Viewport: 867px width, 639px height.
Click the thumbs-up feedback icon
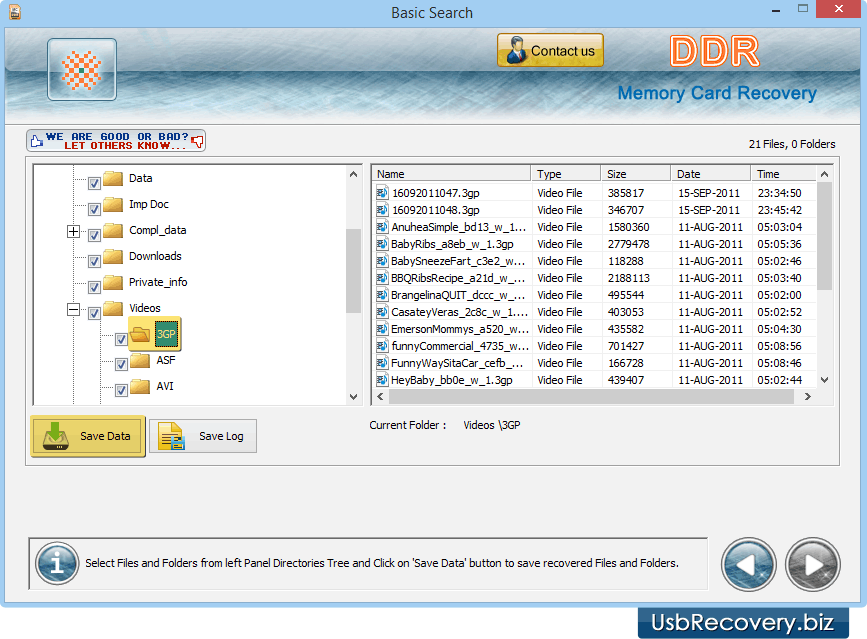click(x=36, y=141)
